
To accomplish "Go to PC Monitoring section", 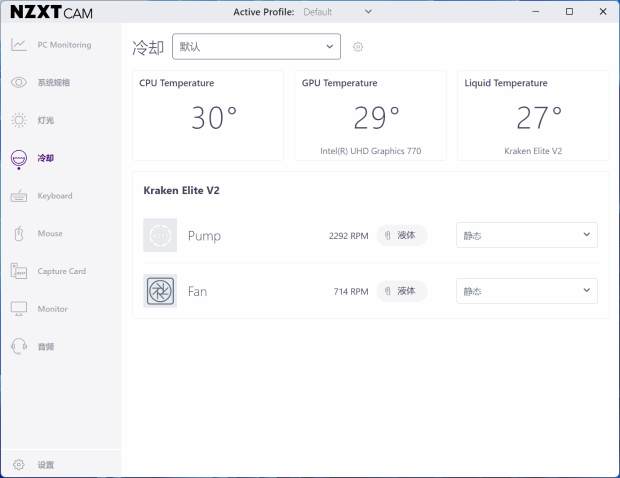I will (64, 45).
